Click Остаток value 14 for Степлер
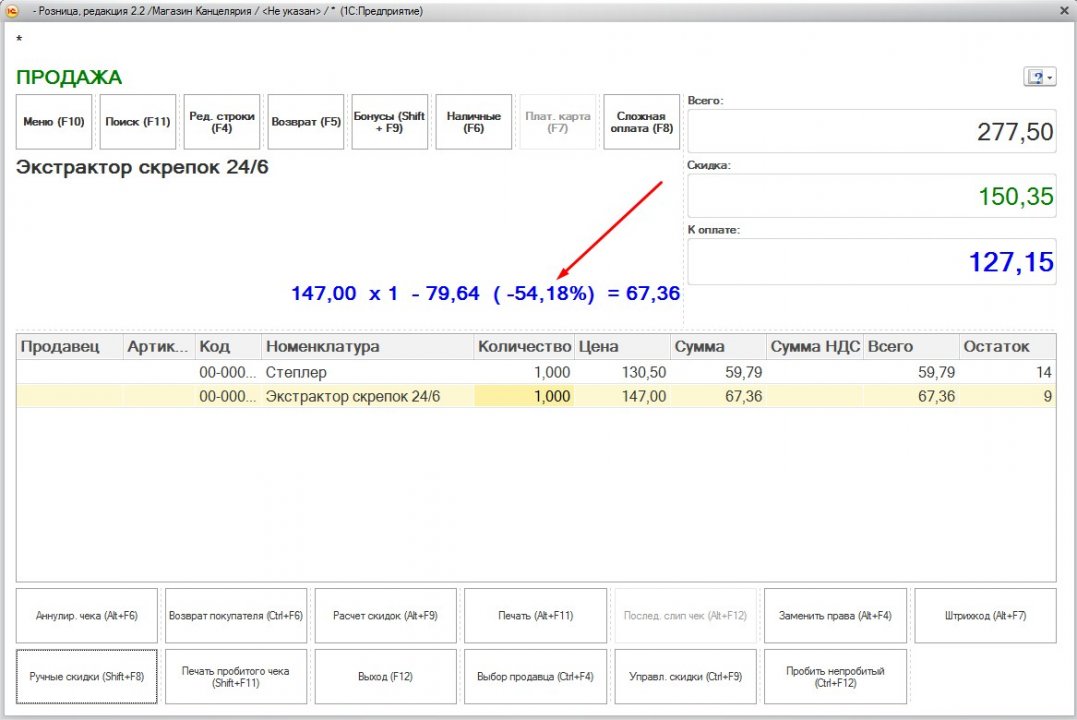Viewport: 1077px width, 720px height. point(1008,372)
